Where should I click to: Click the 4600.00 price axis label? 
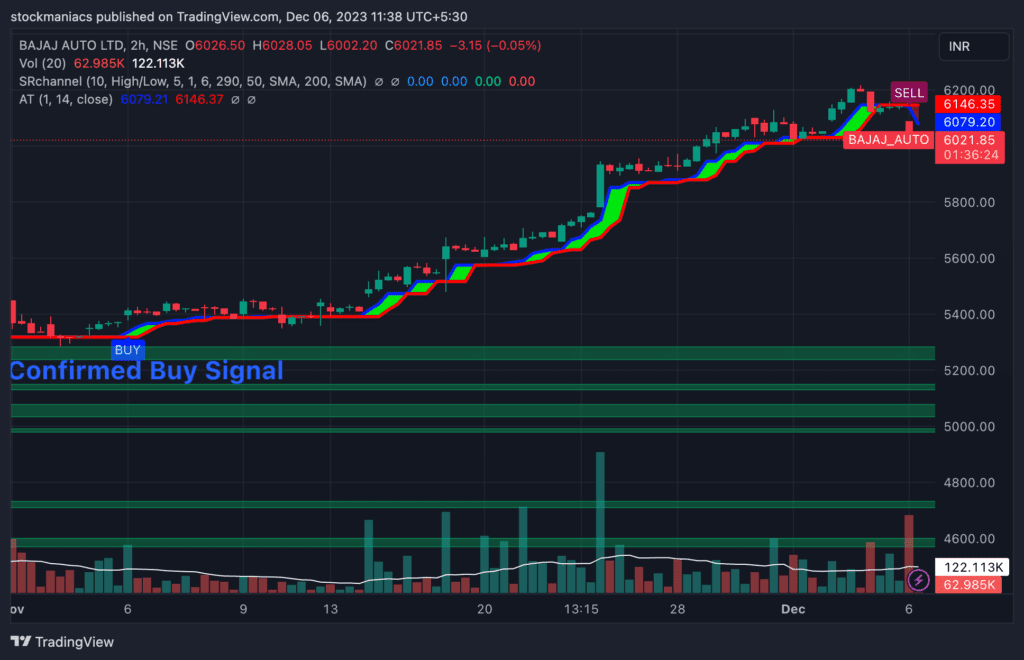pyautogui.click(x=969, y=539)
